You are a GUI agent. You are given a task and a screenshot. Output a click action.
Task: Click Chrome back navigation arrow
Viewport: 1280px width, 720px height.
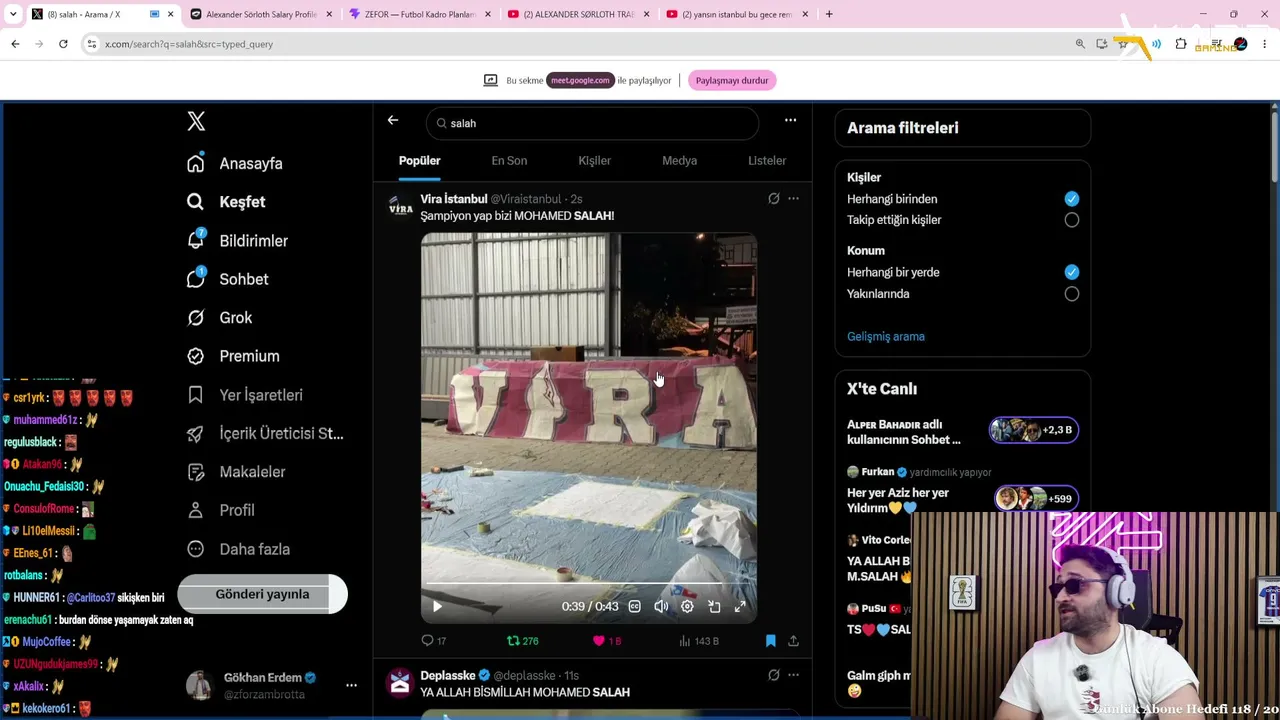click(15, 44)
